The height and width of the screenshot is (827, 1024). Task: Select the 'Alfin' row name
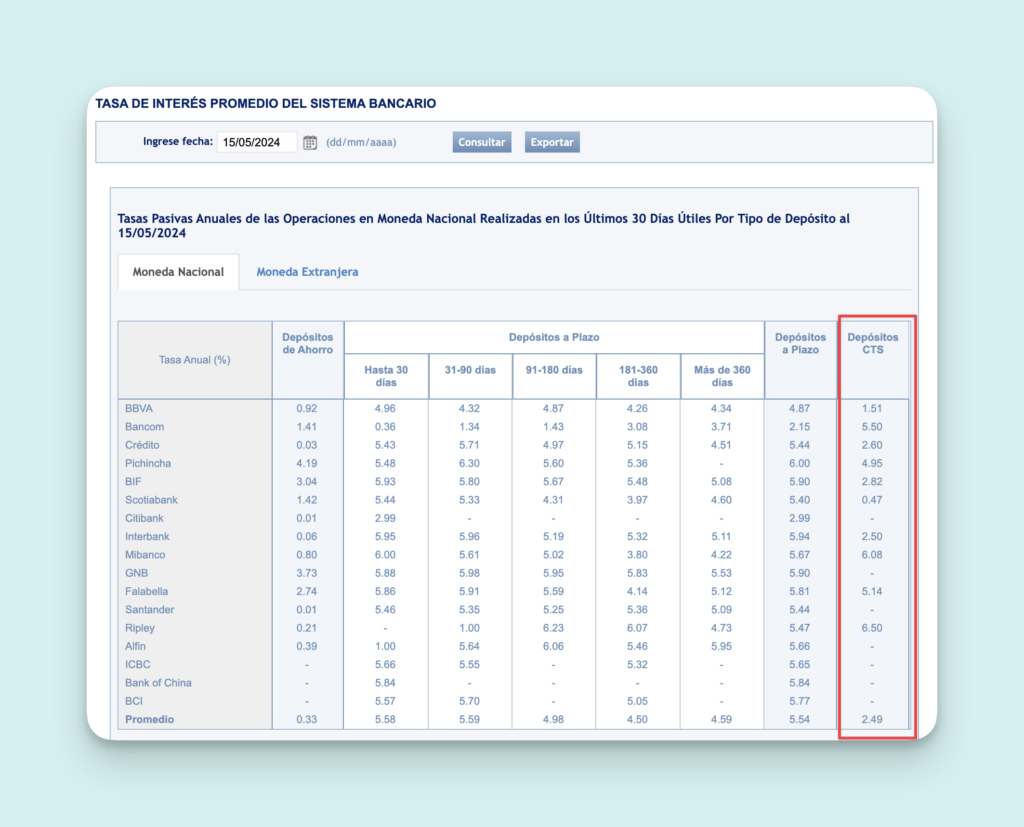(136, 646)
